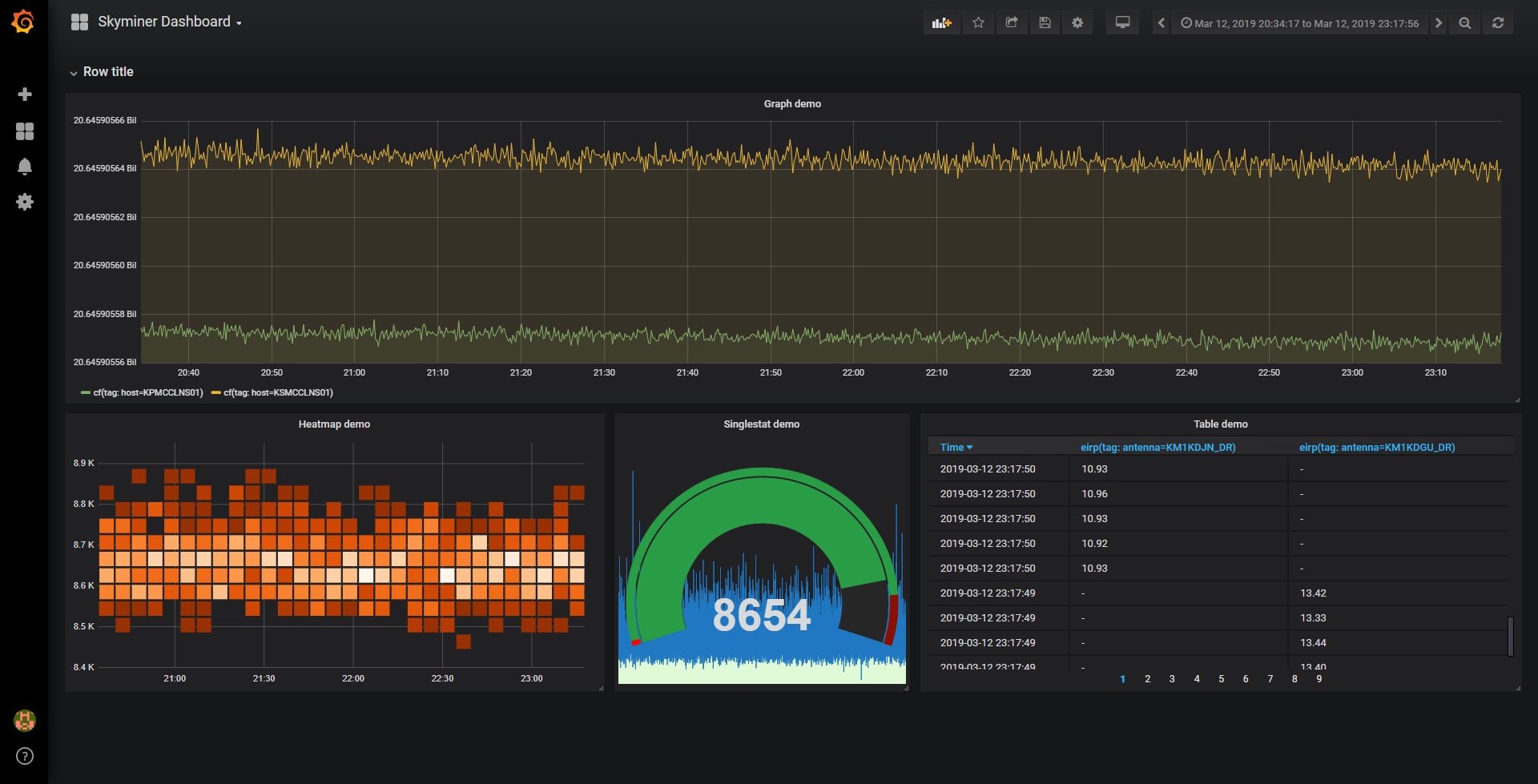Open Table demo panel title menu
This screenshot has width=1538, height=784.
tap(1221, 424)
